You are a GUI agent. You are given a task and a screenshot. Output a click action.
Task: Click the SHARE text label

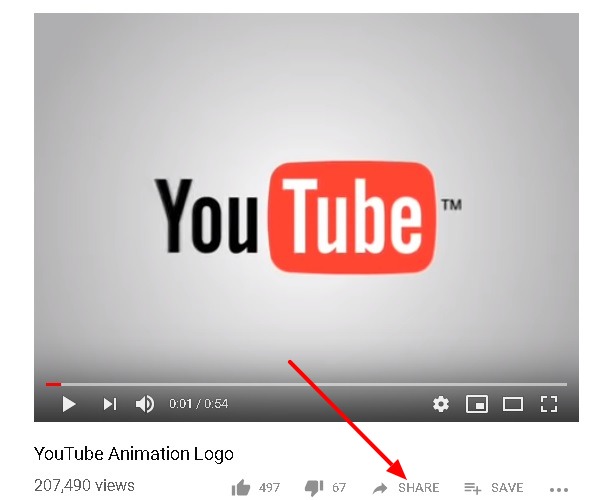coord(419,488)
